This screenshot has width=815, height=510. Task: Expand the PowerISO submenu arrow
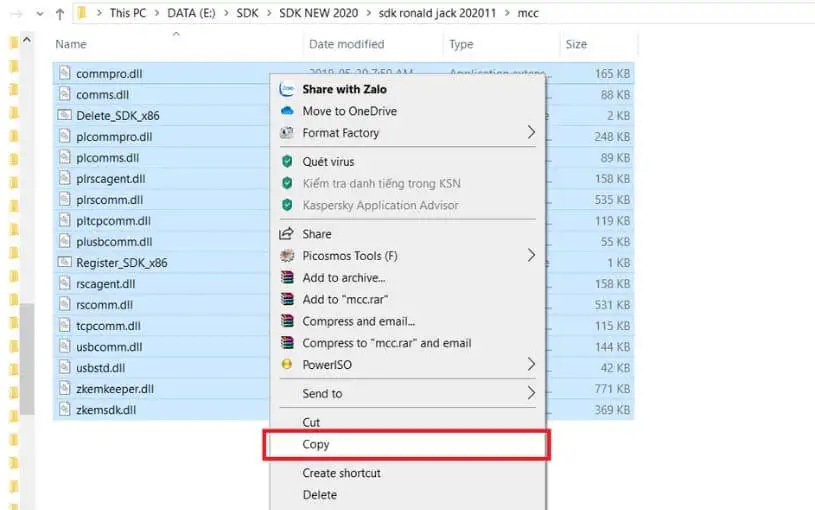click(x=531, y=365)
